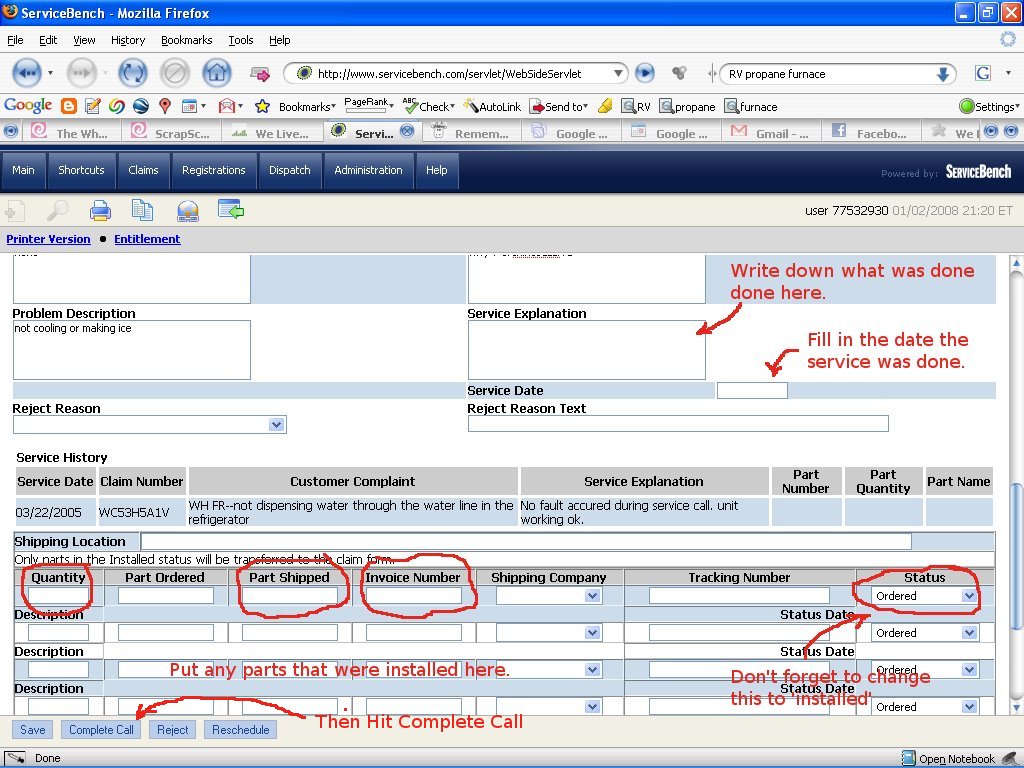Click the Problem Description text box
The width and height of the screenshot is (1024, 768).
131,349
